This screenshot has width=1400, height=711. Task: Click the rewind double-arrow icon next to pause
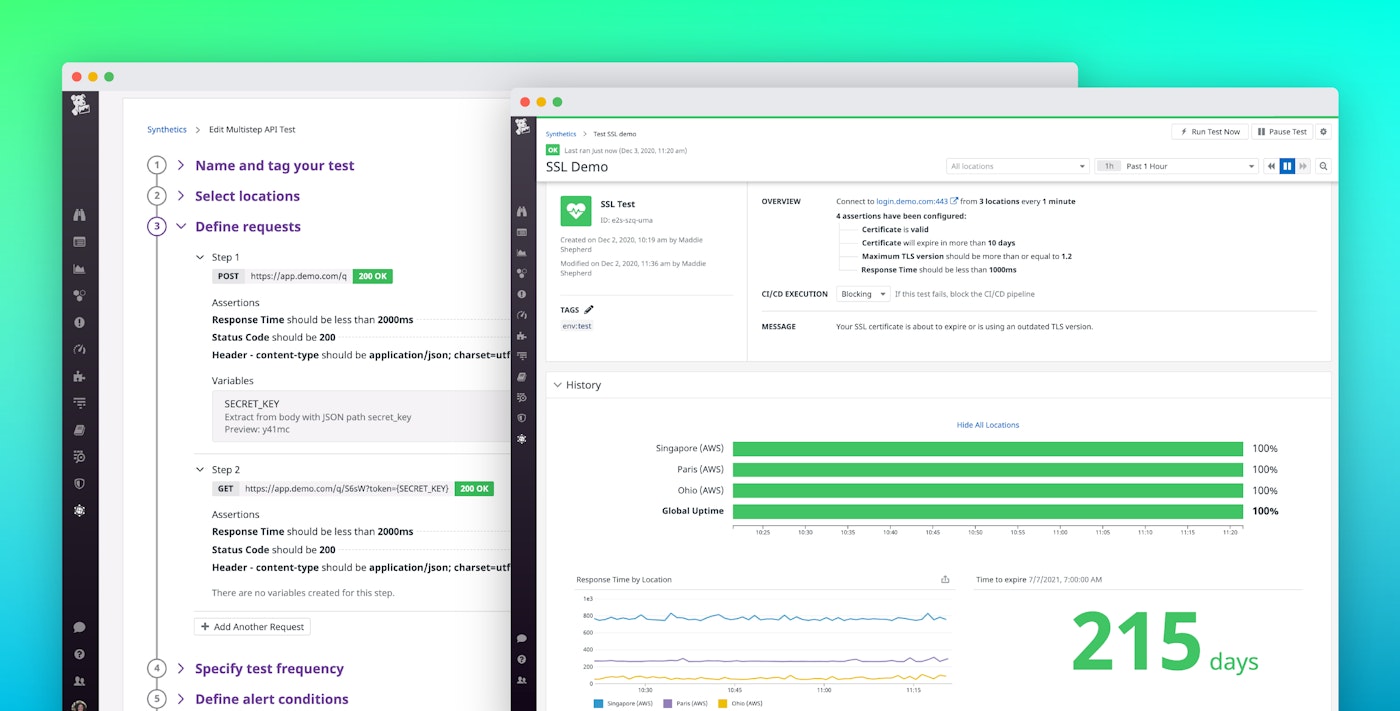(x=1270, y=166)
